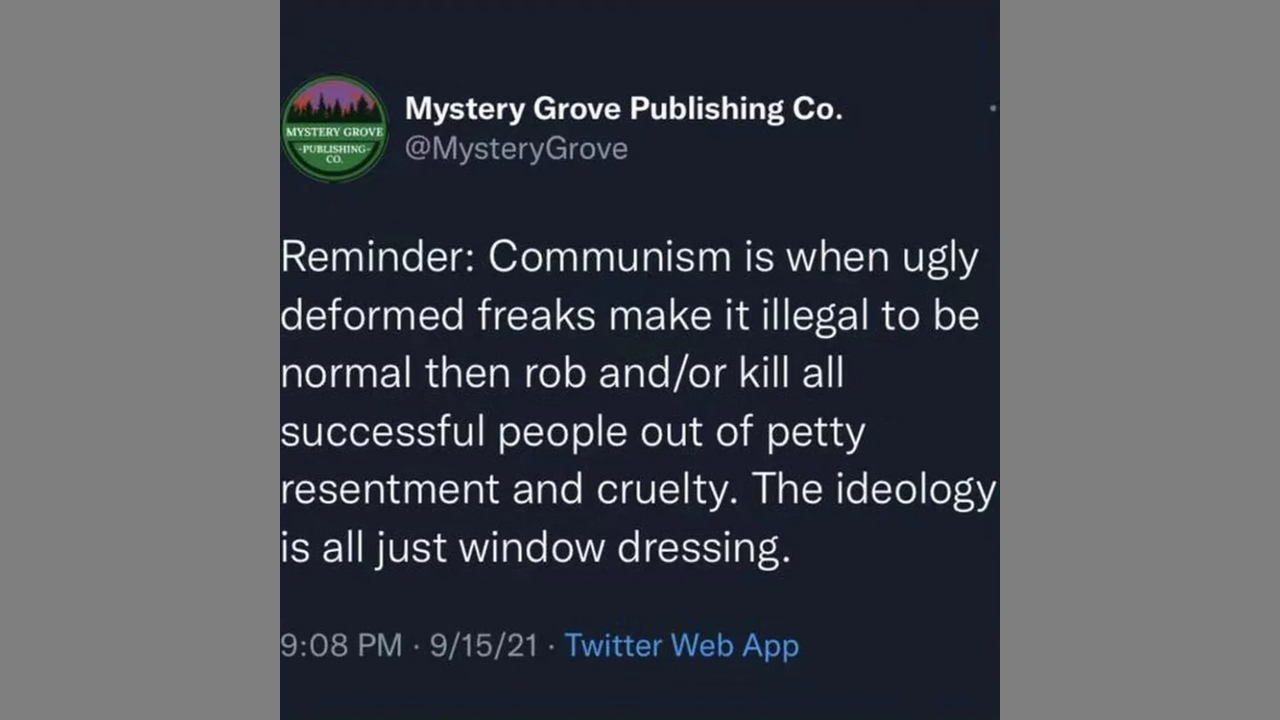This screenshot has height=720, width=1280.
Task: Click the word 'Communism' in the tweet
Action: [609, 257]
